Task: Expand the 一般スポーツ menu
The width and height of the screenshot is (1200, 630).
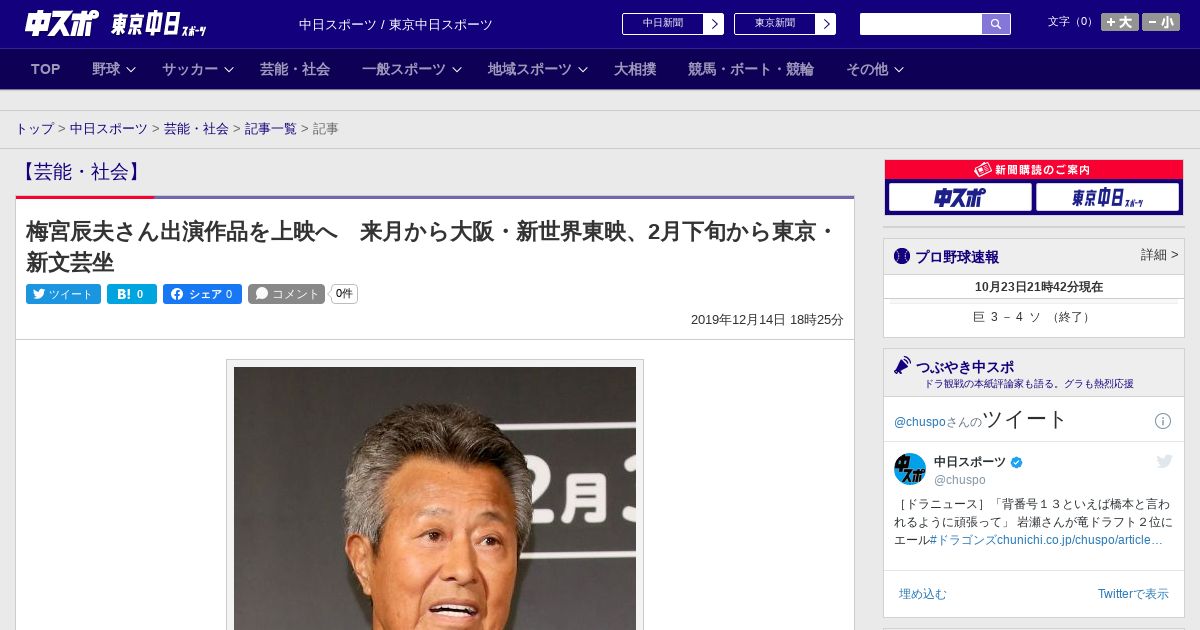Action: point(412,69)
